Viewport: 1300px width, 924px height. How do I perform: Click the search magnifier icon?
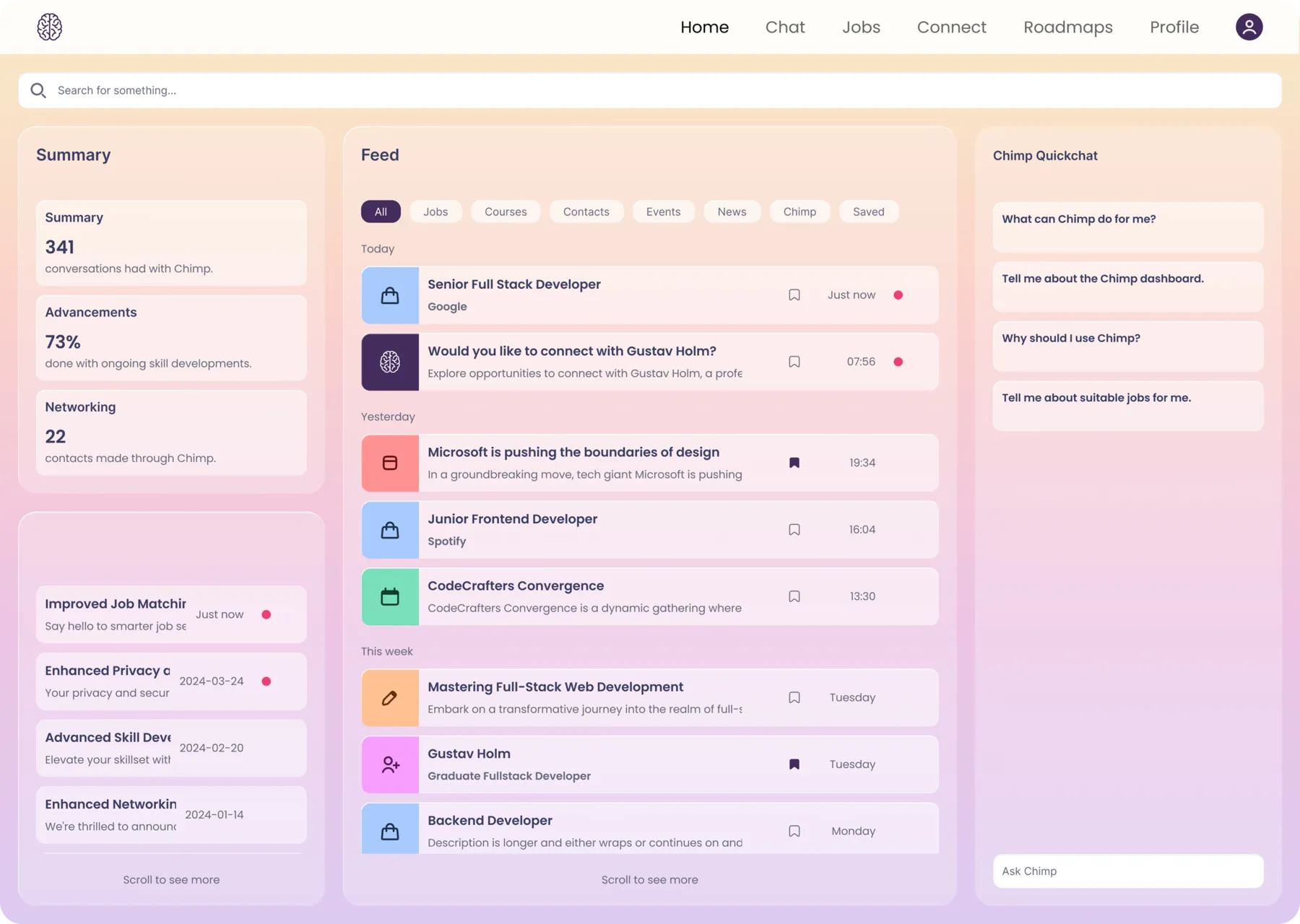38,90
